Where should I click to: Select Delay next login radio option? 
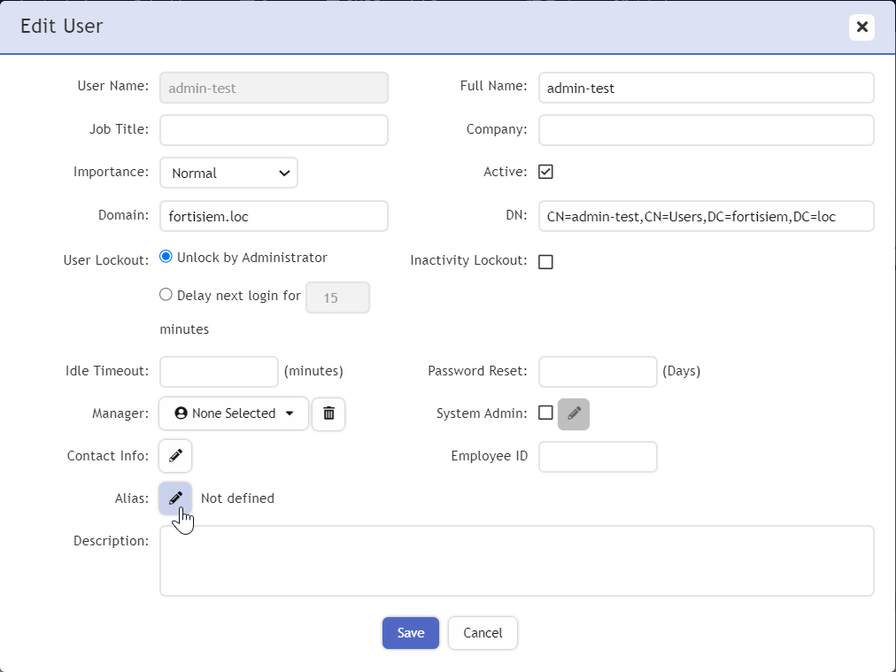[x=167, y=295]
